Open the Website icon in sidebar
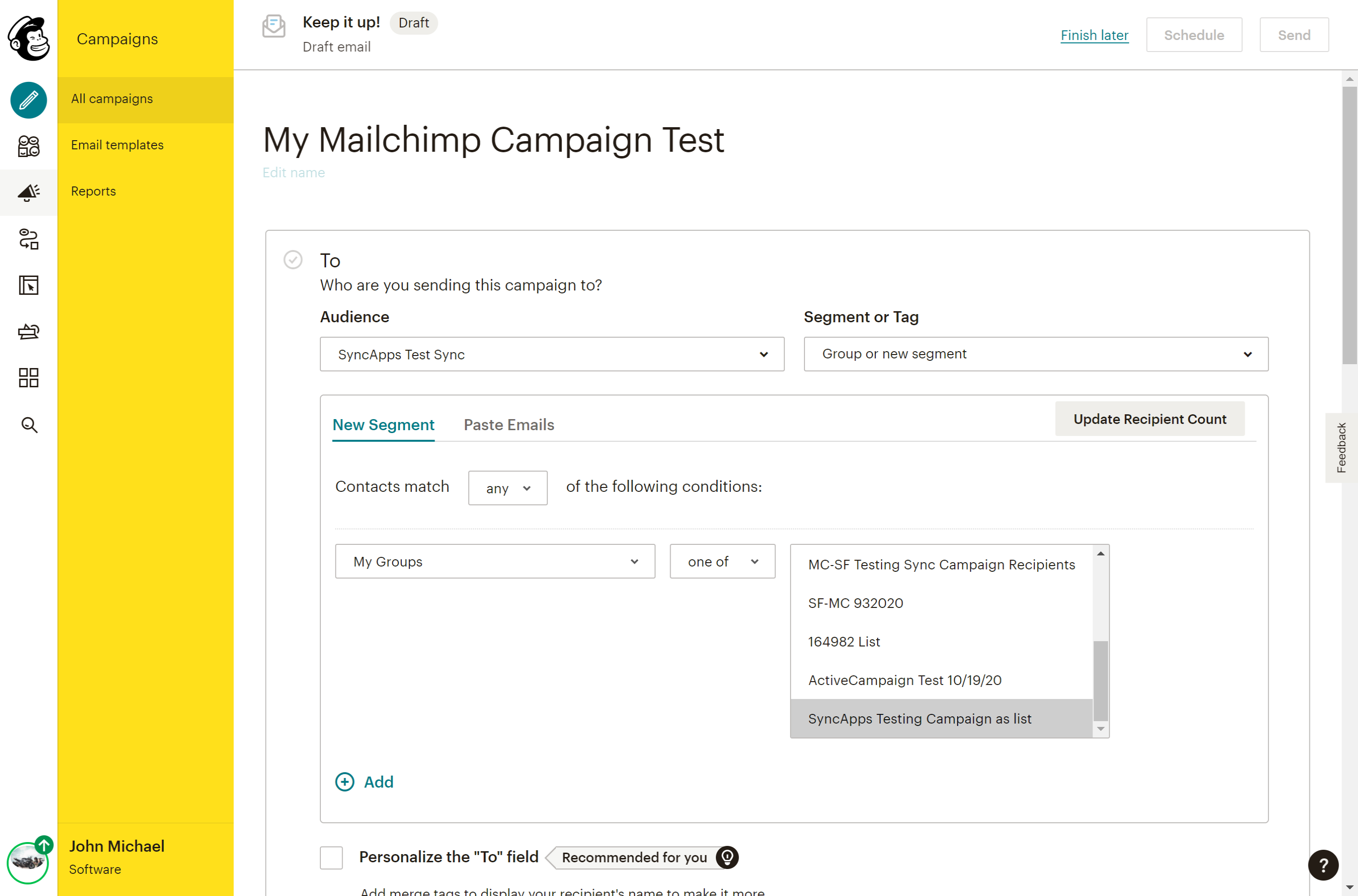The width and height of the screenshot is (1358, 896). click(x=28, y=285)
